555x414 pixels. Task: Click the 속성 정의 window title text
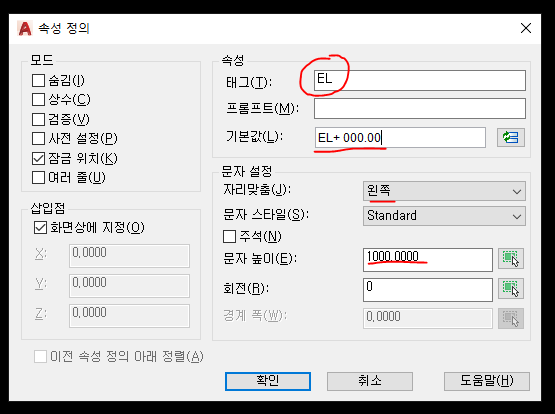64,28
